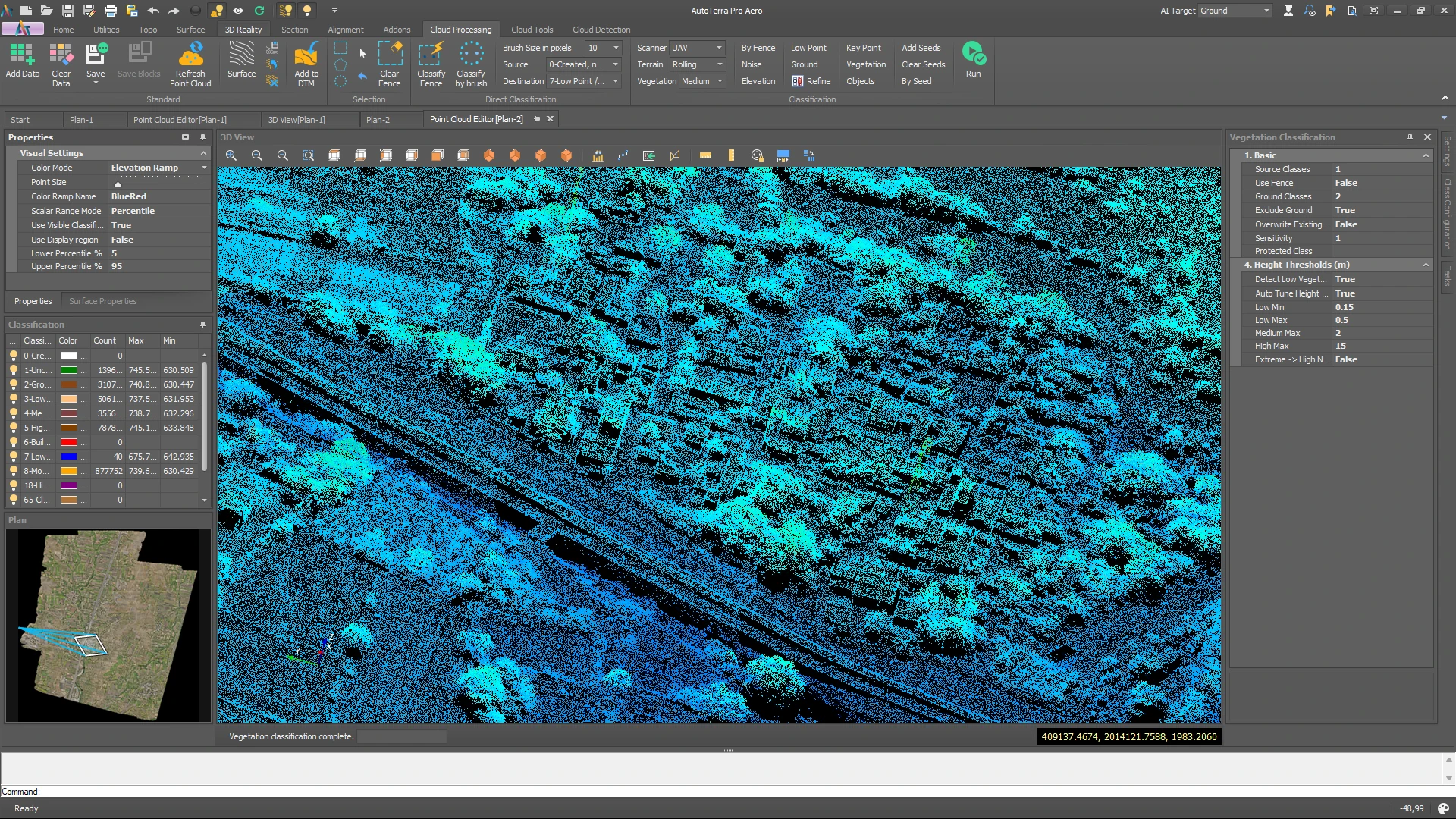Toggle visibility bulb for 8-Mo class
The height and width of the screenshot is (819, 1456).
point(13,471)
